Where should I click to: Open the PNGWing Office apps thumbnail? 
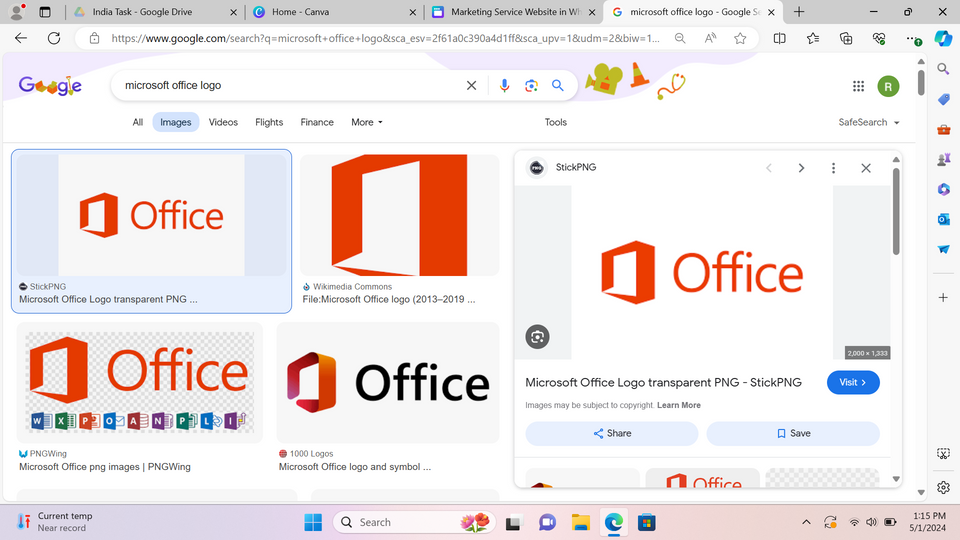140,383
